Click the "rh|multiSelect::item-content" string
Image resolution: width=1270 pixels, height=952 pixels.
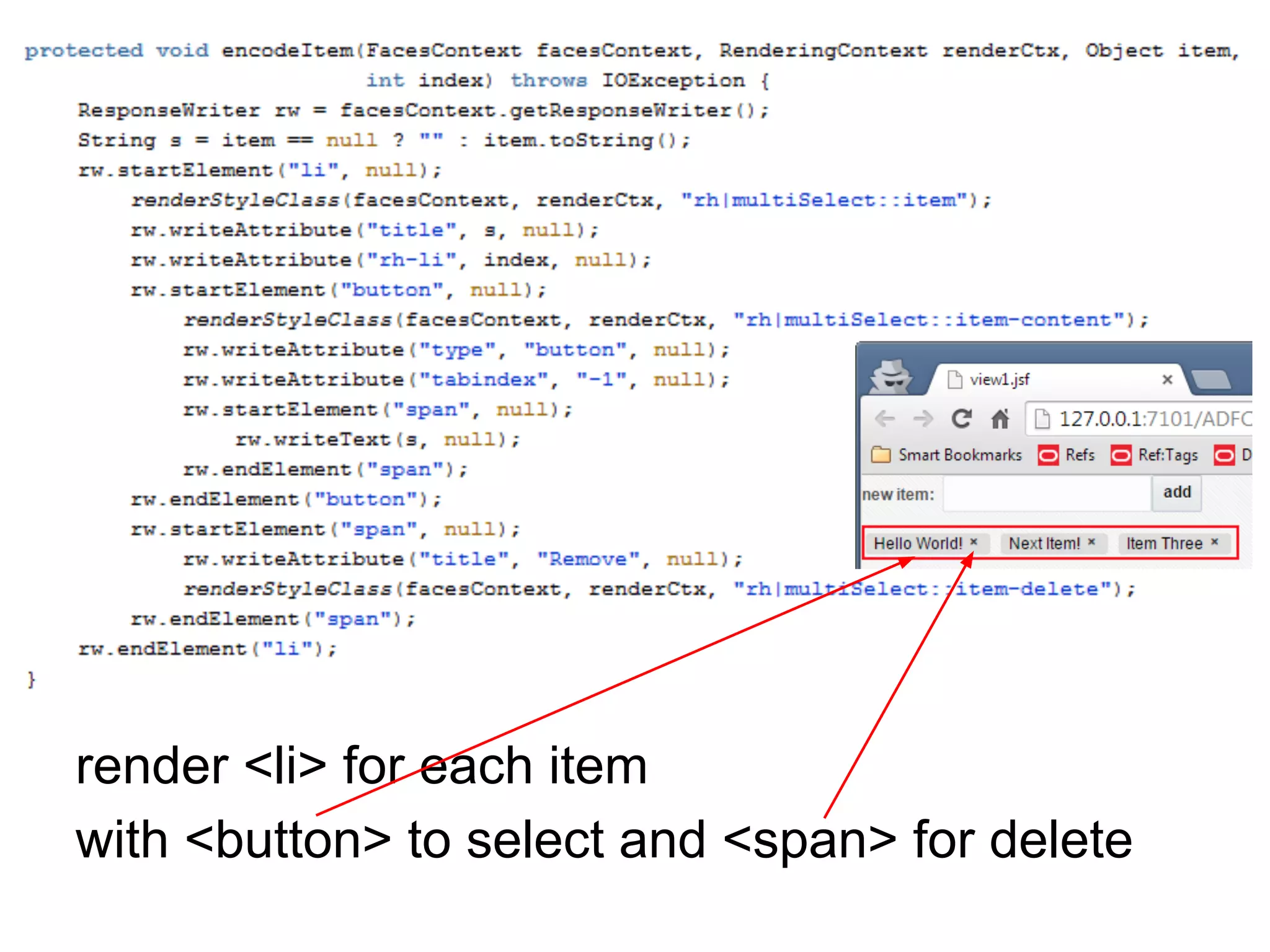(x=929, y=320)
